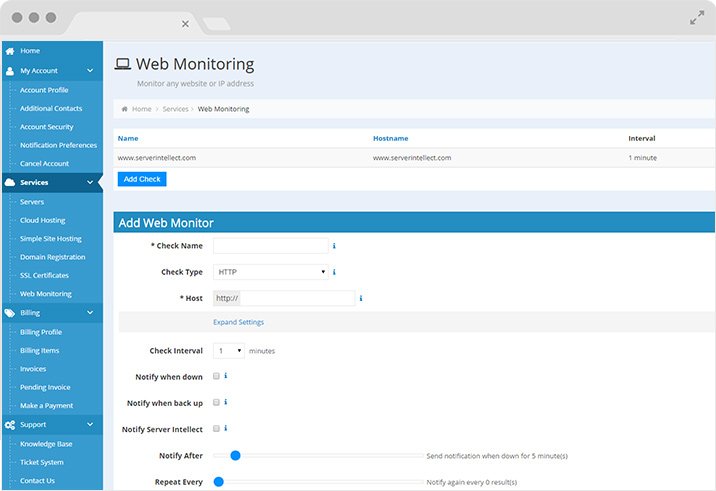Collapse Services menu chevron

click(x=90, y=182)
